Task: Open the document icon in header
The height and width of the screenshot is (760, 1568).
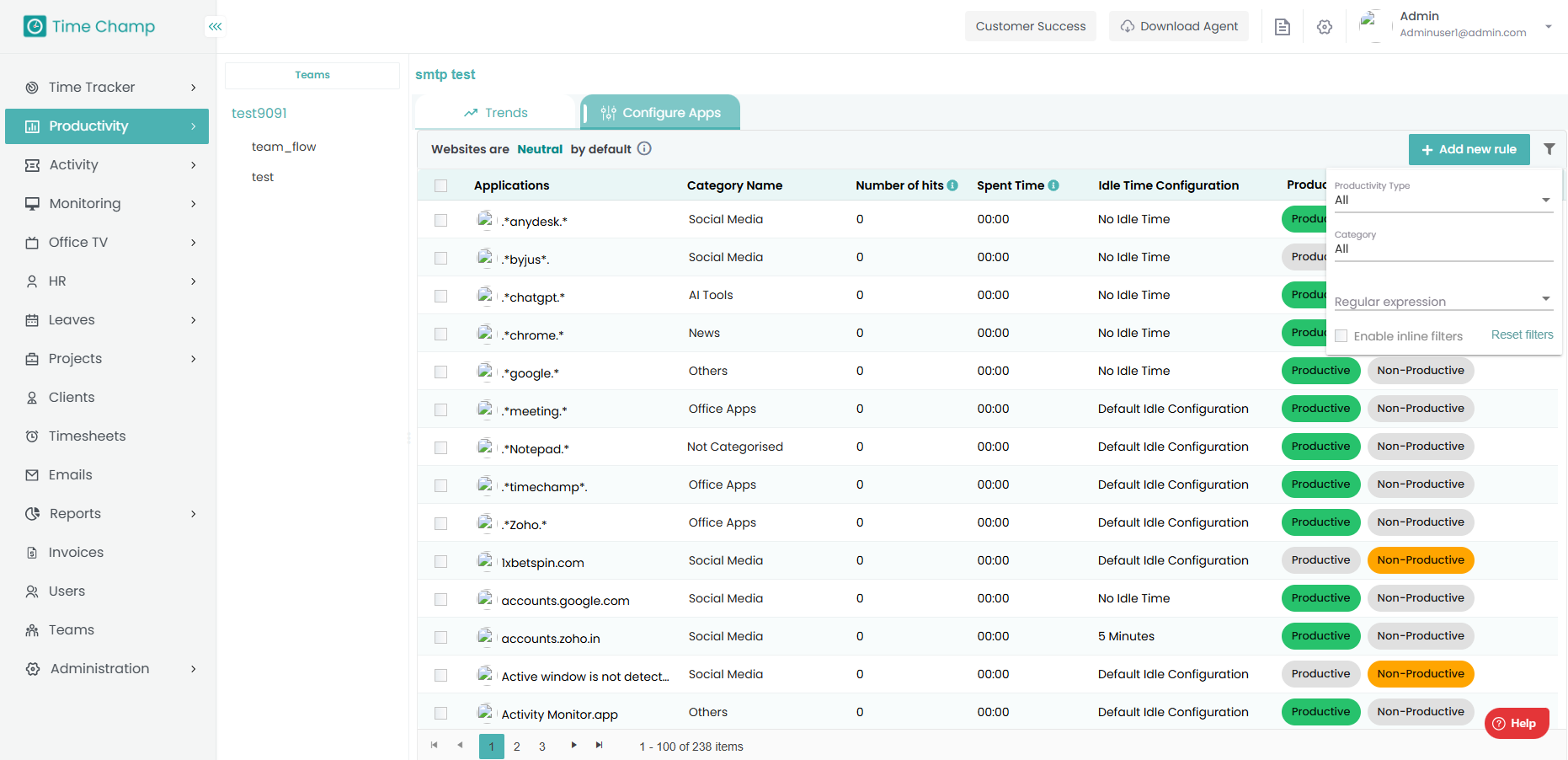Action: (1282, 27)
